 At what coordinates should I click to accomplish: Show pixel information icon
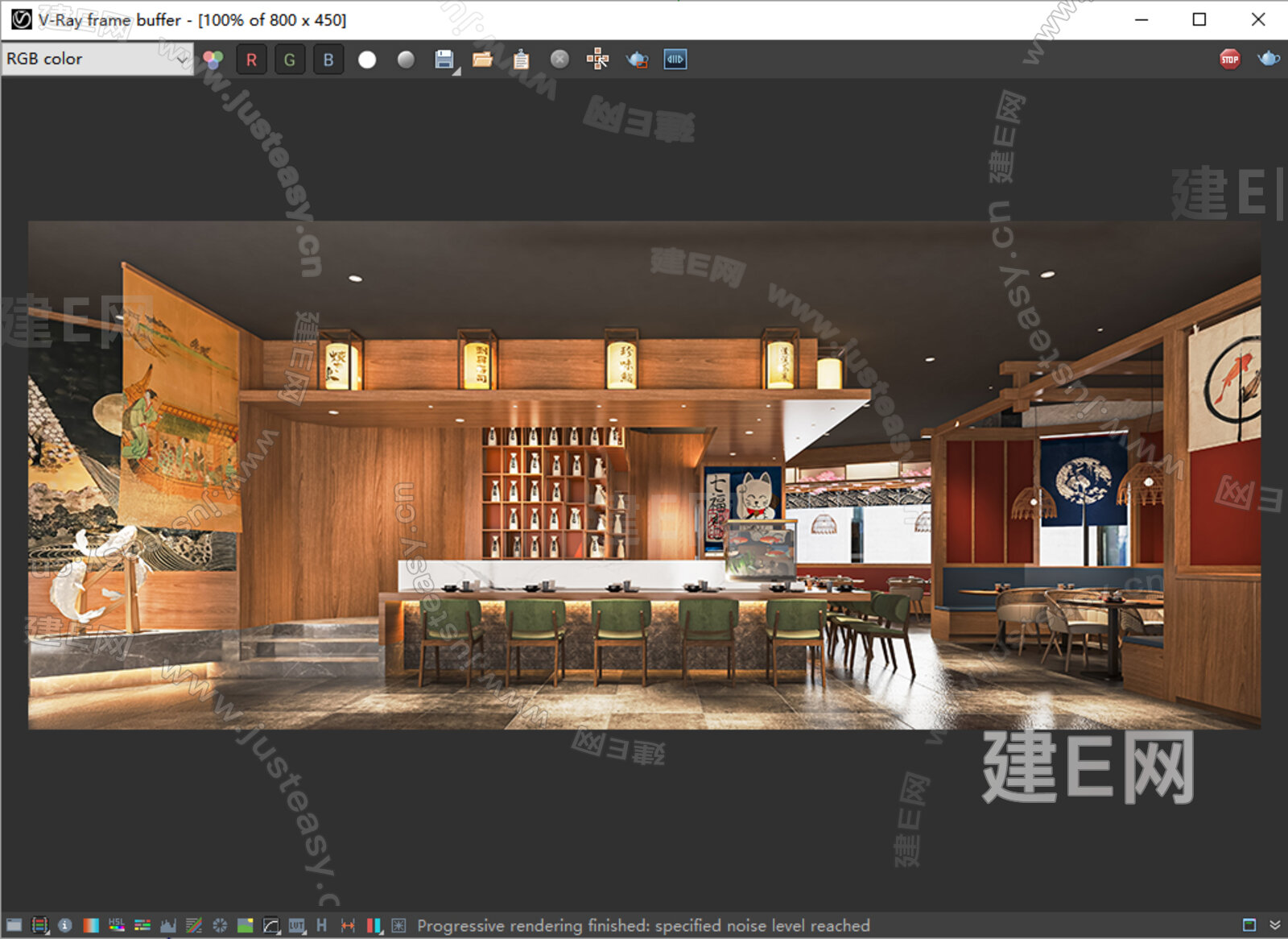65,925
